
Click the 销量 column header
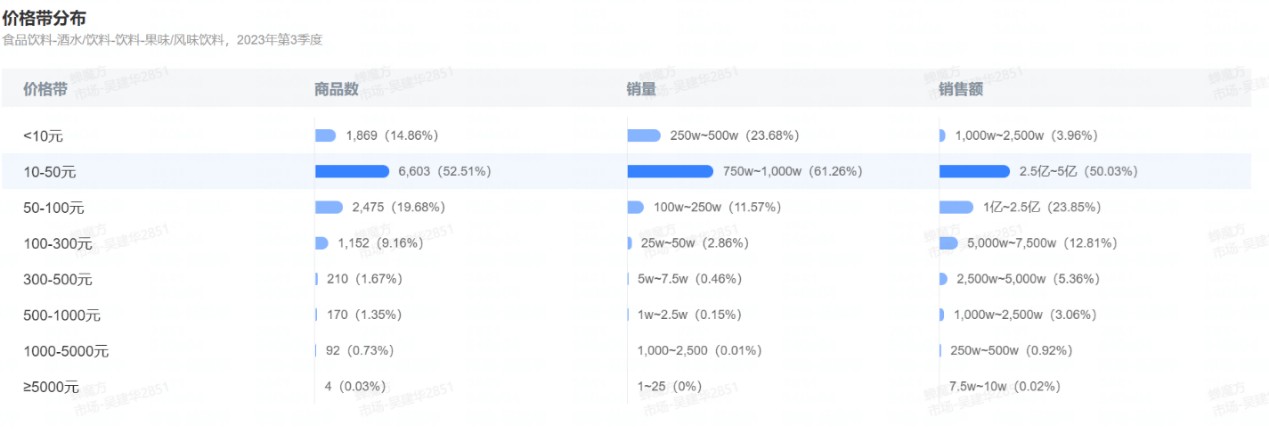click(641, 89)
